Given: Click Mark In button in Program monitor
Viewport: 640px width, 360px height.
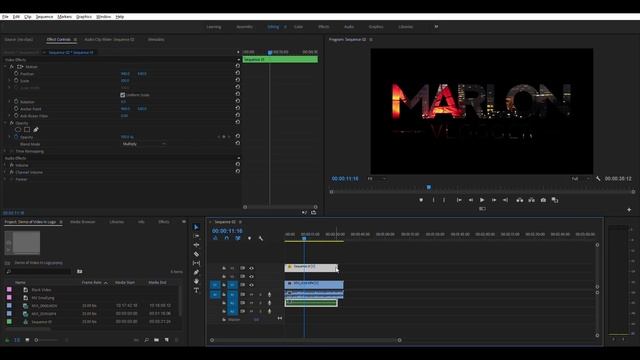Looking at the screenshot, I should (433, 200).
